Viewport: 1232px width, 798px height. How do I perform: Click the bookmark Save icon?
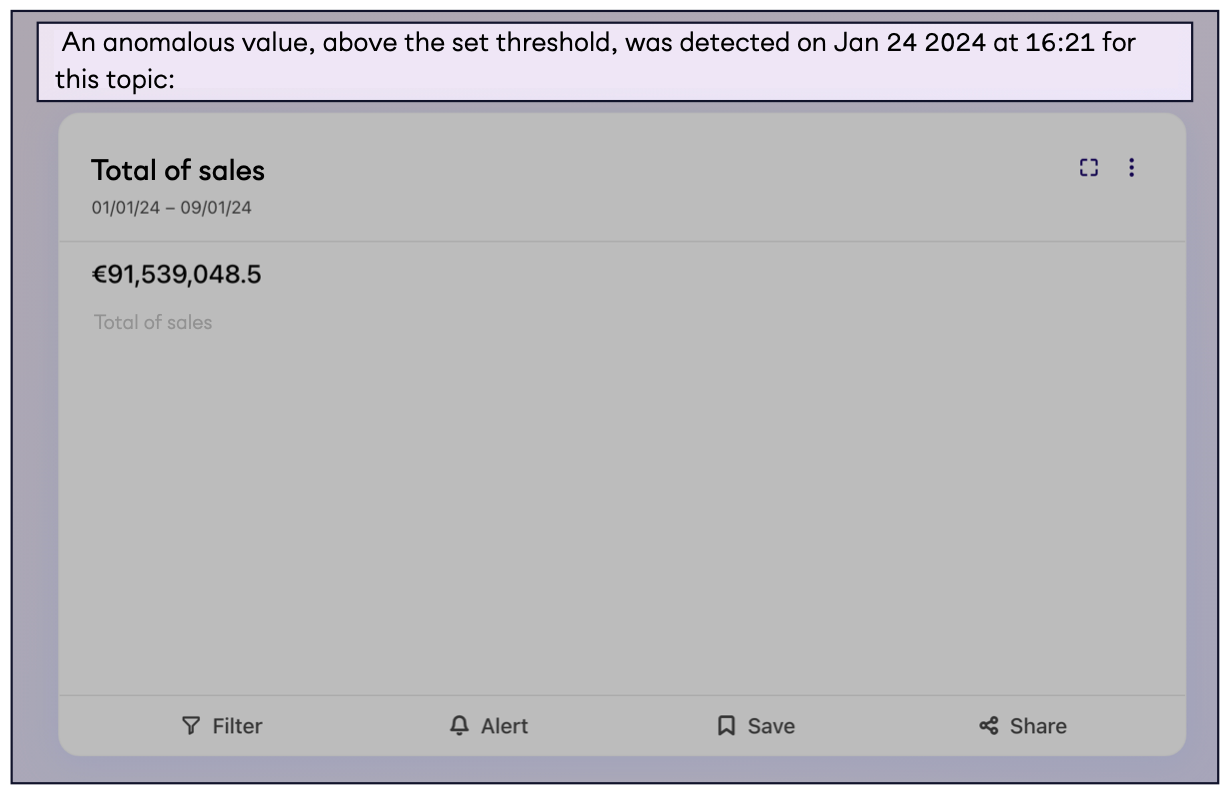click(726, 726)
